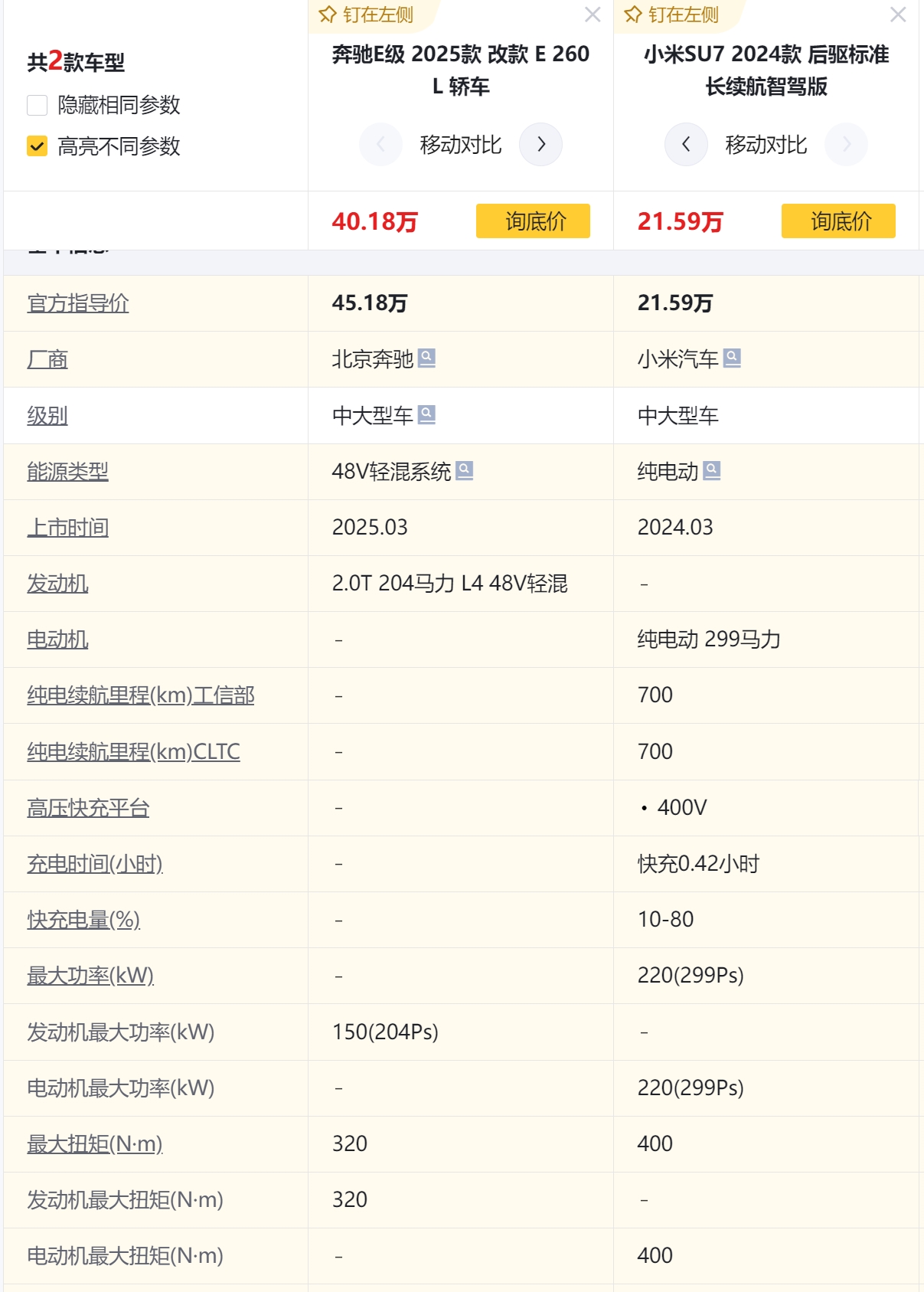Click the 电动机最大功率(kW) row label
The width and height of the screenshot is (924, 1292).
click(x=121, y=1088)
